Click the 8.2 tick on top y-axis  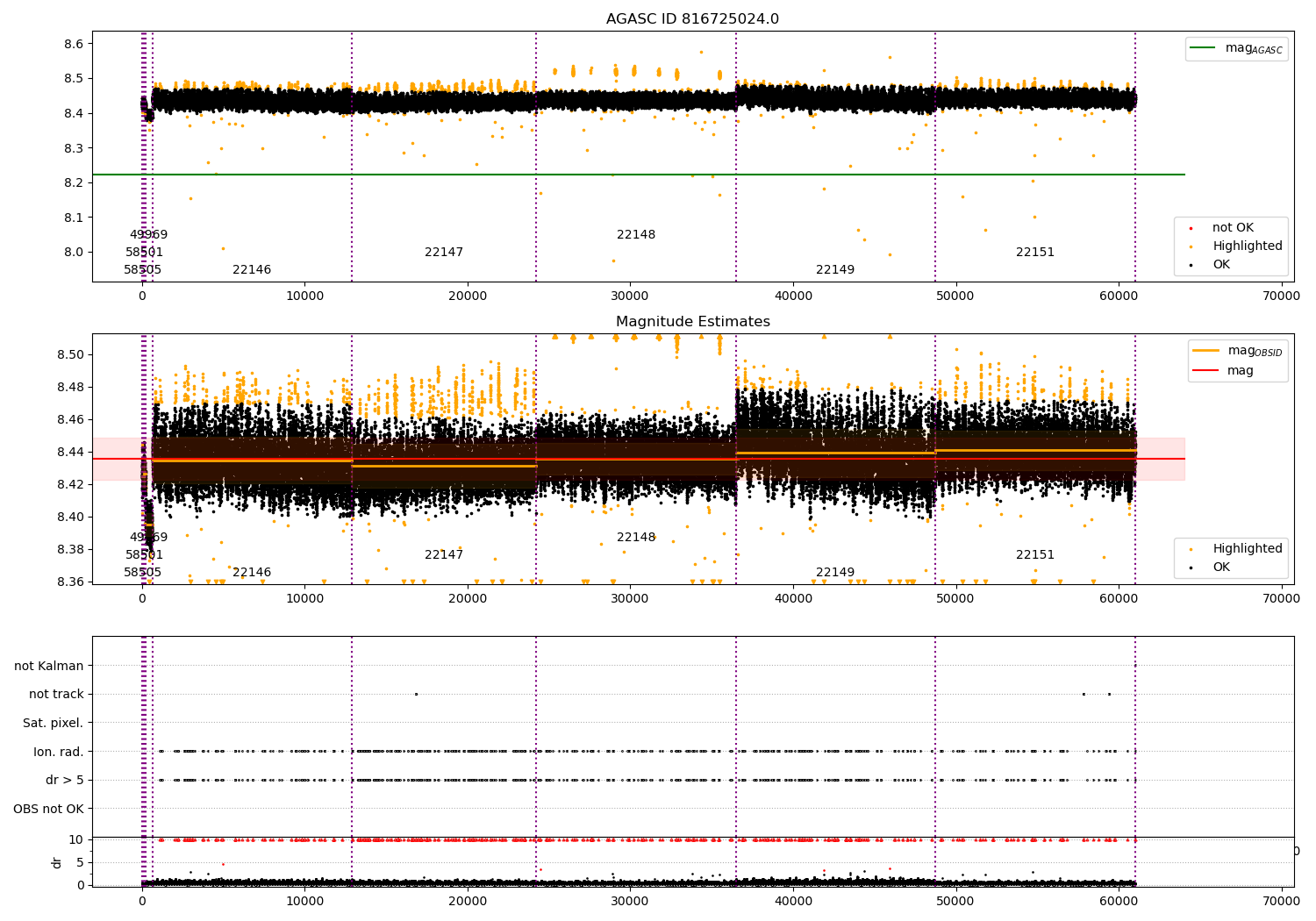(x=74, y=182)
